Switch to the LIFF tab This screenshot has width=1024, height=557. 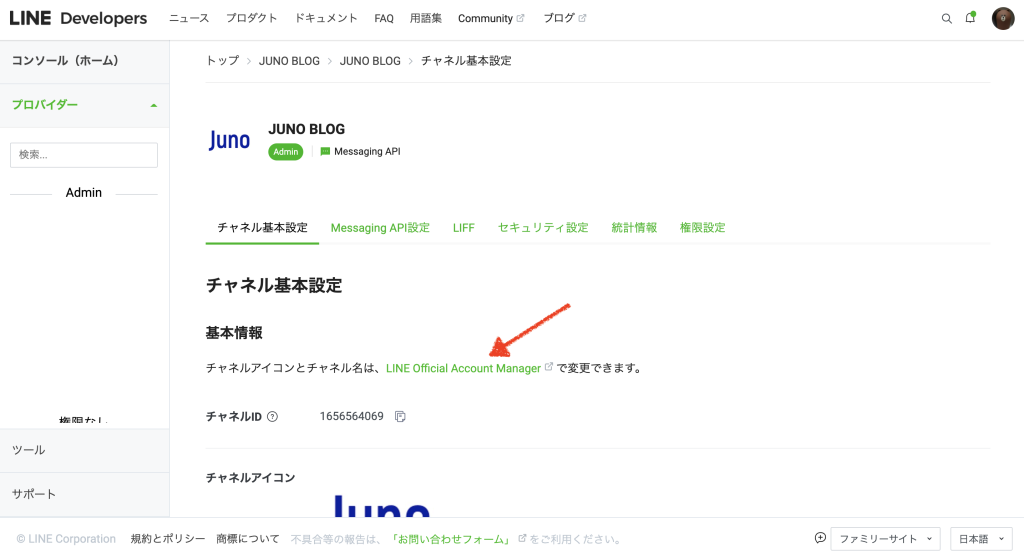coord(464,228)
